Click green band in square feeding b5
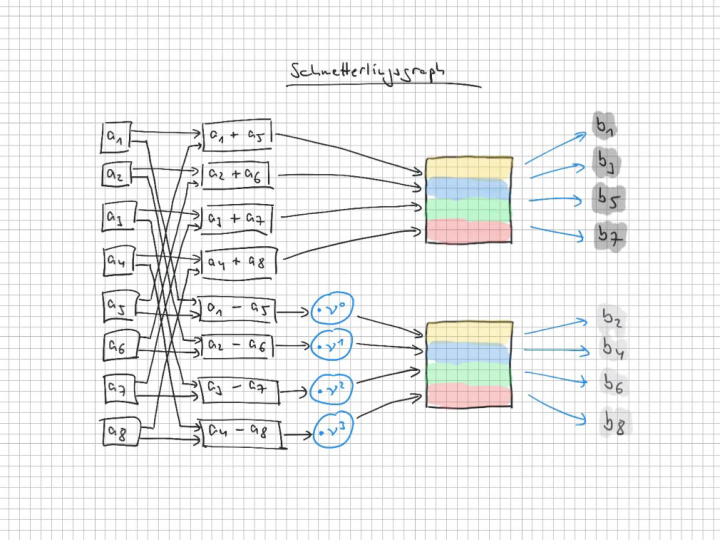720x540 pixels. point(469,210)
